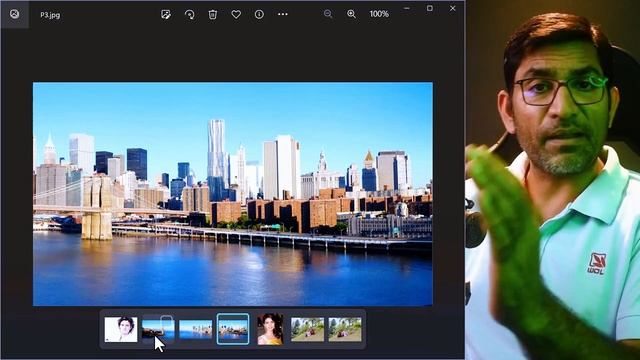Show file info with the info icon
Viewport: 640px width, 360px height.
click(x=259, y=14)
